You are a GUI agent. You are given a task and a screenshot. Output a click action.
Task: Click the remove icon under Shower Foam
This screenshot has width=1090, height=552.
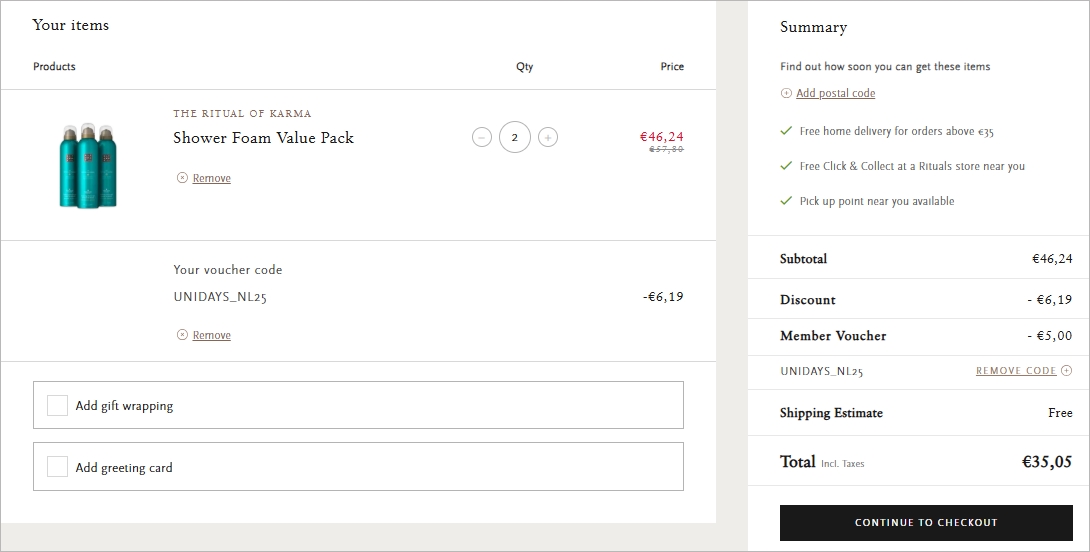pos(182,178)
